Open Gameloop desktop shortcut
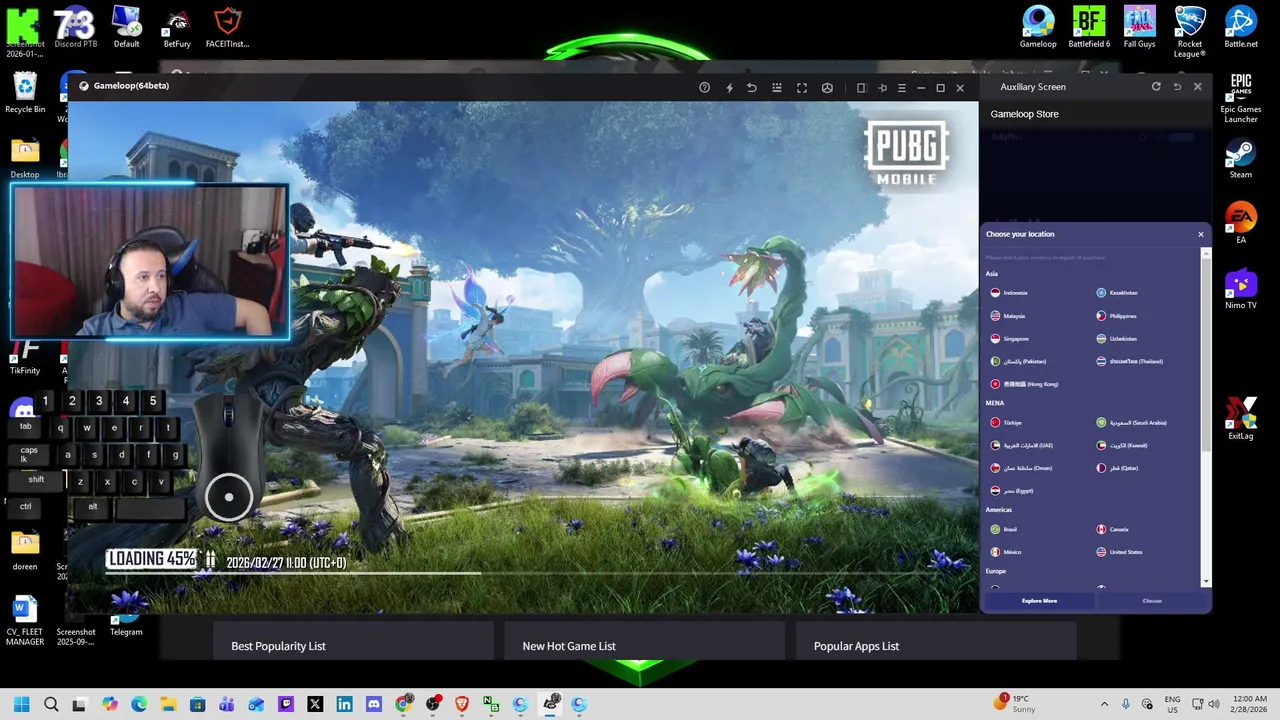The width and height of the screenshot is (1280, 720). 1038,27
